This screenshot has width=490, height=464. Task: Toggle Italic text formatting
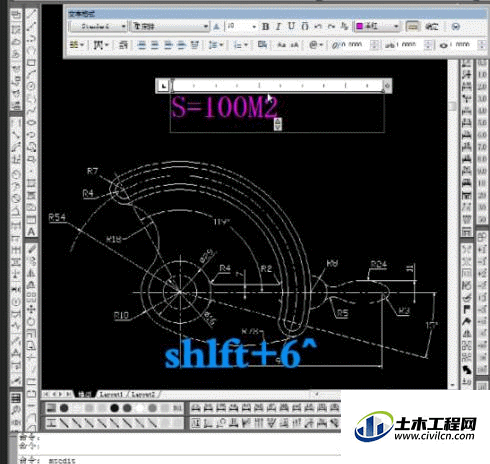click(x=278, y=26)
